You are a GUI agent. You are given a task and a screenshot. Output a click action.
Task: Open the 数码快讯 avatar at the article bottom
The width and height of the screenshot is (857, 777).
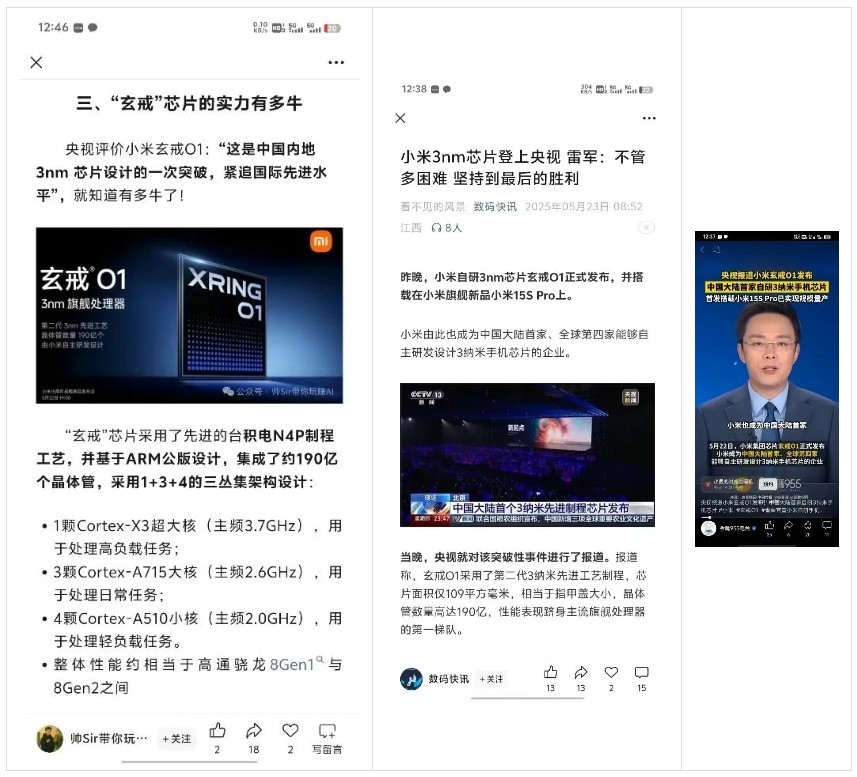point(411,679)
